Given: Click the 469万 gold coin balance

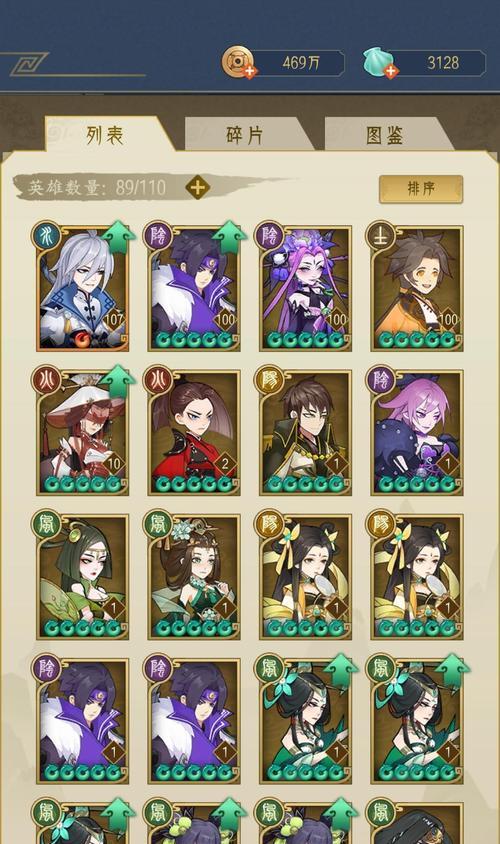Looking at the screenshot, I should point(301,62).
